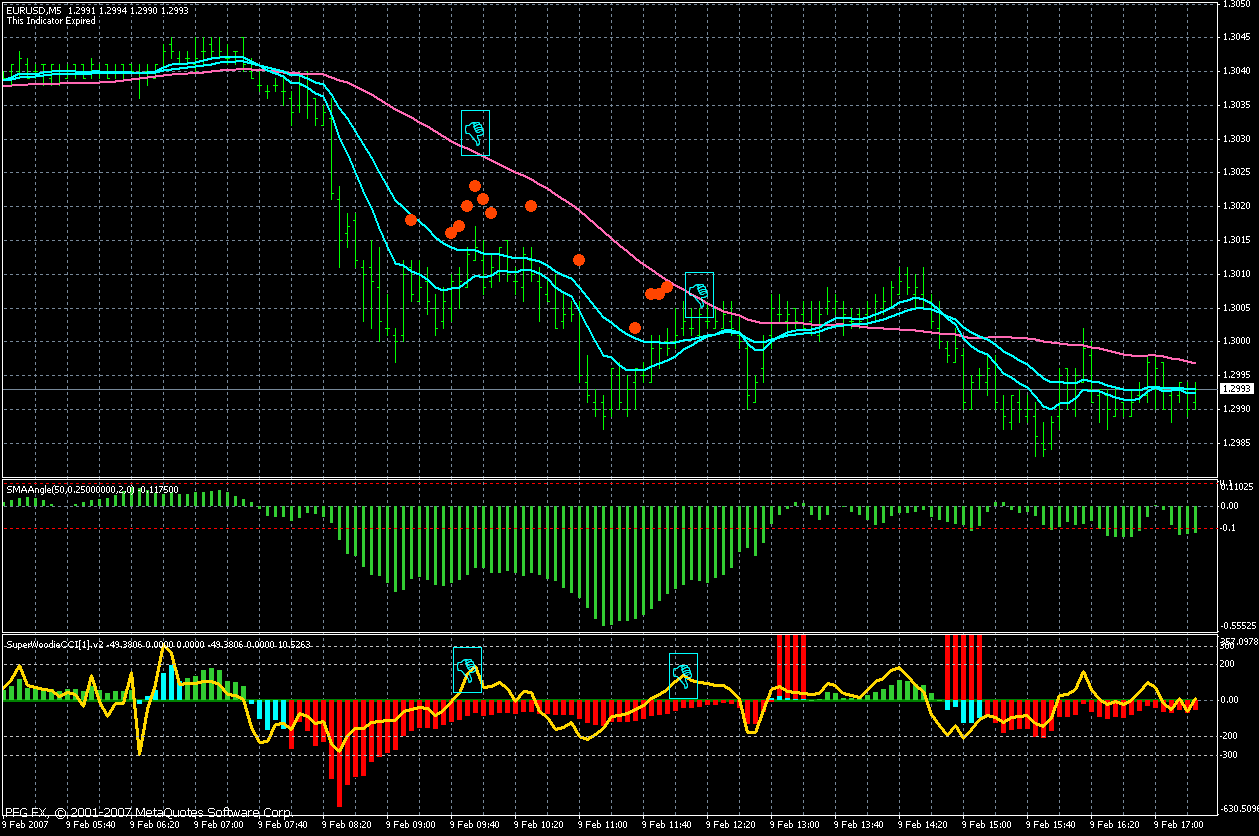1259x836 pixels.
Task: Select the topmost orange dot marker
Action: tap(475, 186)
